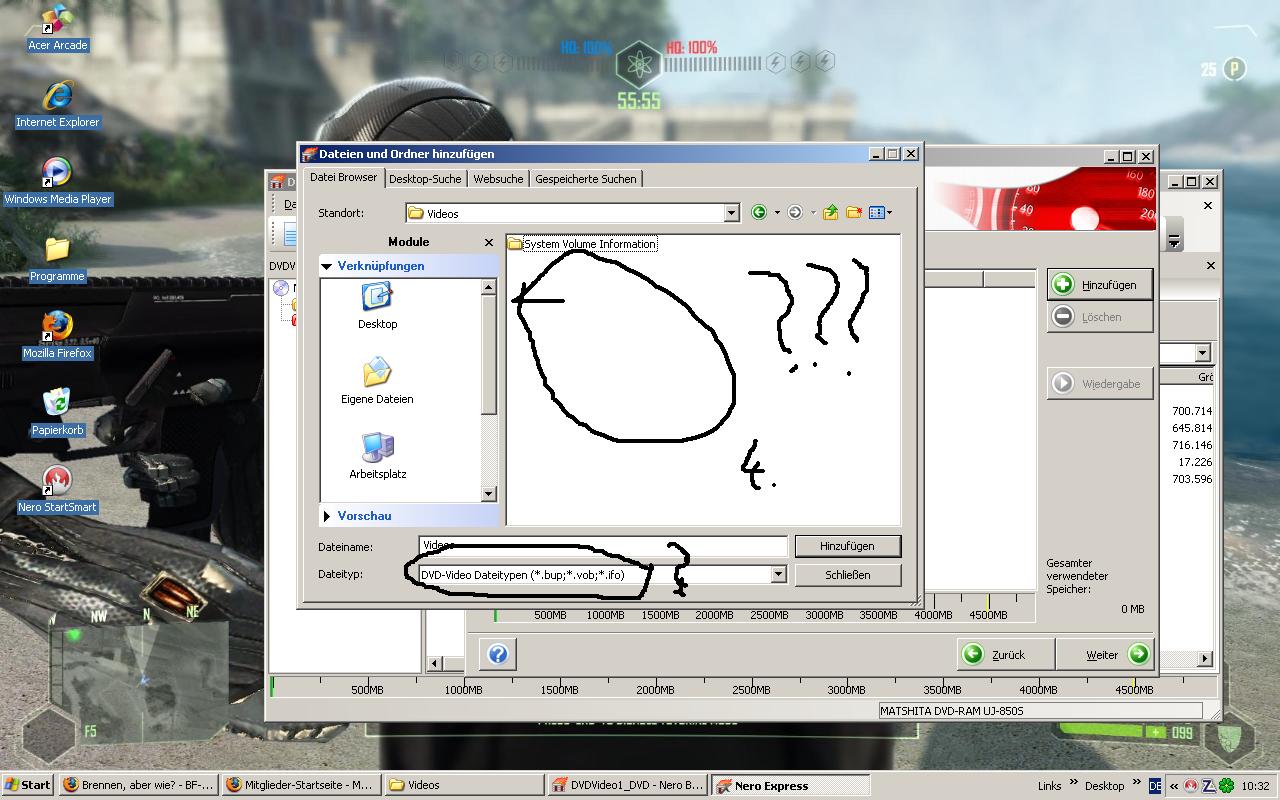Image resolution: width=1280 pixels, height=800 pixels.
Task: Expand the Vorschau section
Action: click(x=327, y=516)
